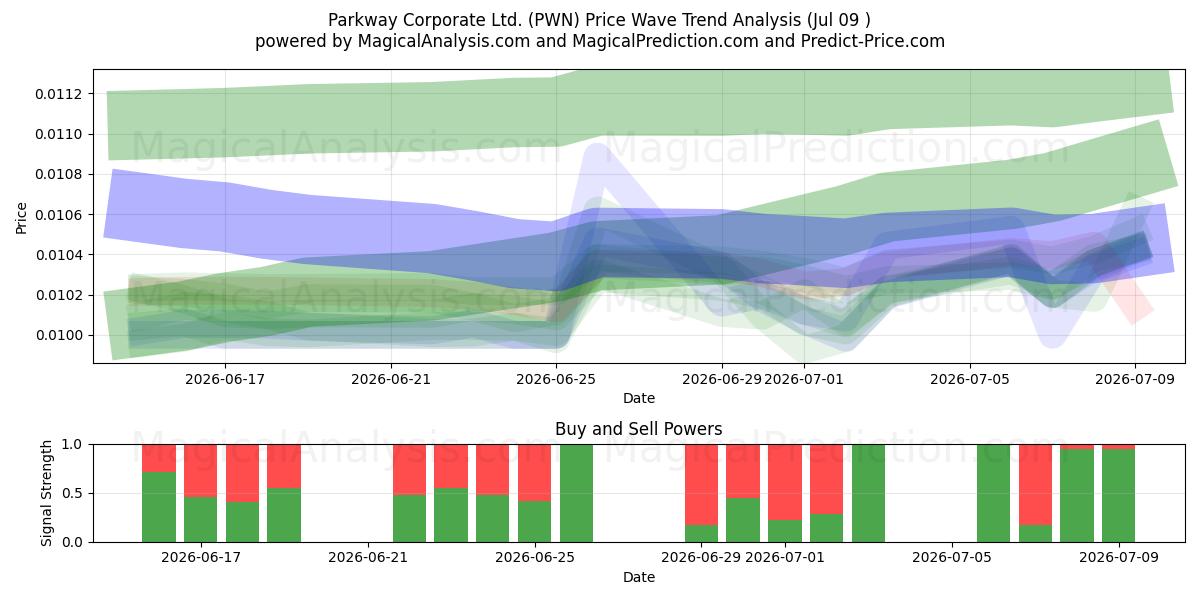
Task: Select the full green bar for 2026-07-03
Action: click(x=868, y=493)
